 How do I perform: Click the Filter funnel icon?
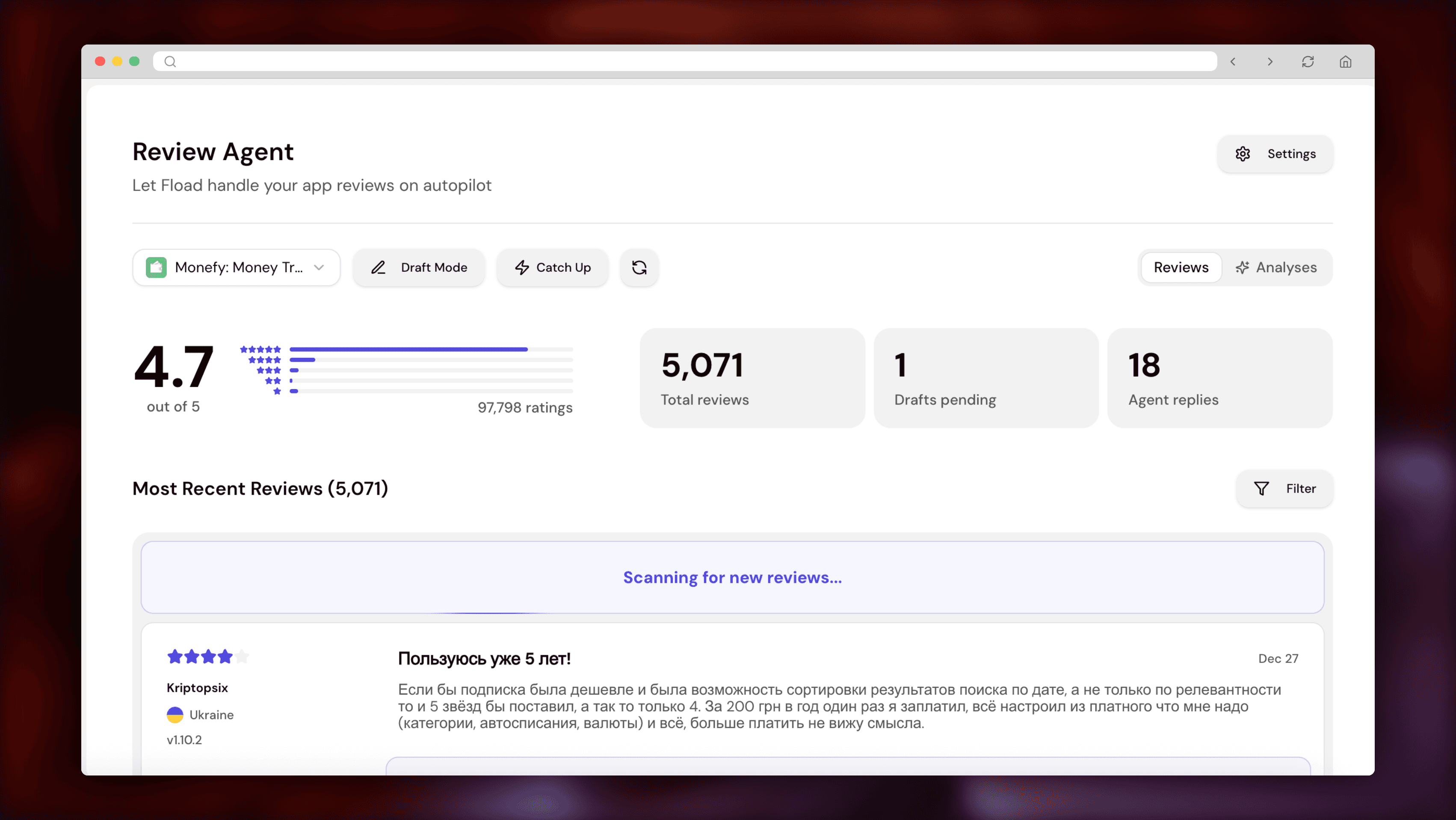1261,489
